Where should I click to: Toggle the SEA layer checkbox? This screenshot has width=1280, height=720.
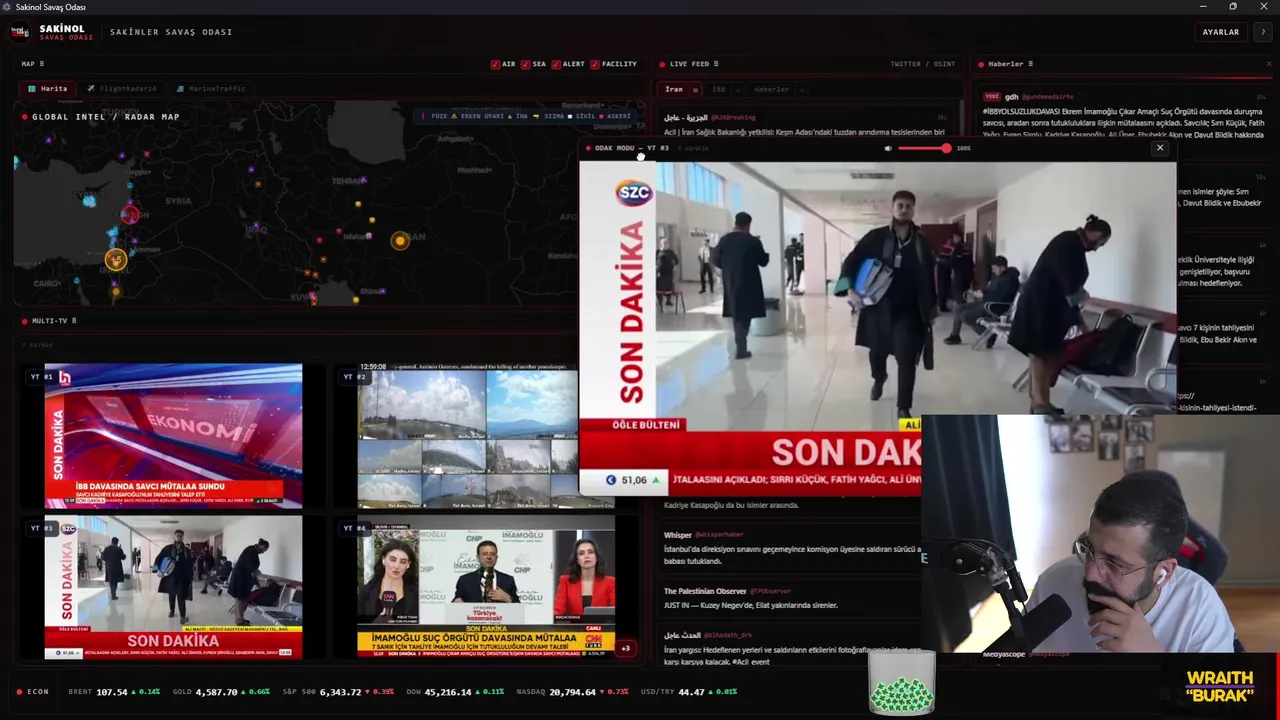[525, 64]
